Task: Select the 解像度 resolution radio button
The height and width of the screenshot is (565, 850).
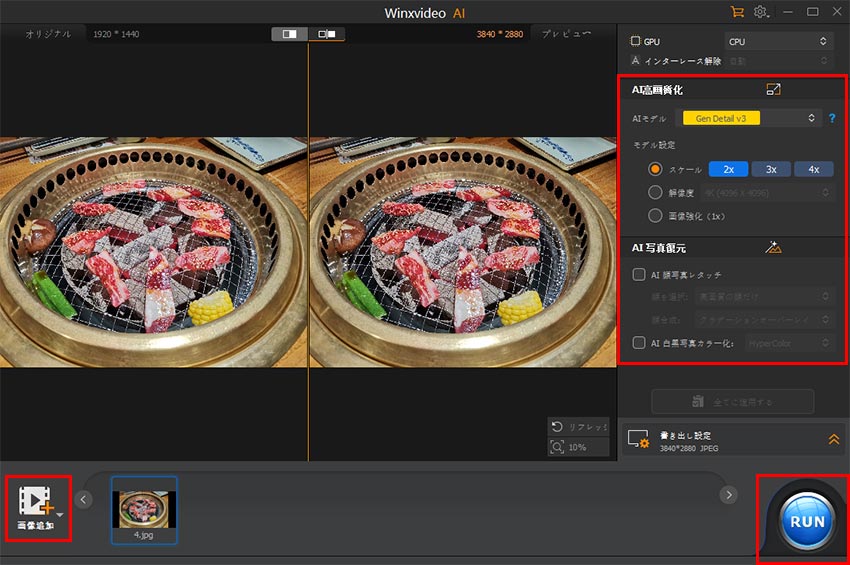Action: tap(655, 192)
